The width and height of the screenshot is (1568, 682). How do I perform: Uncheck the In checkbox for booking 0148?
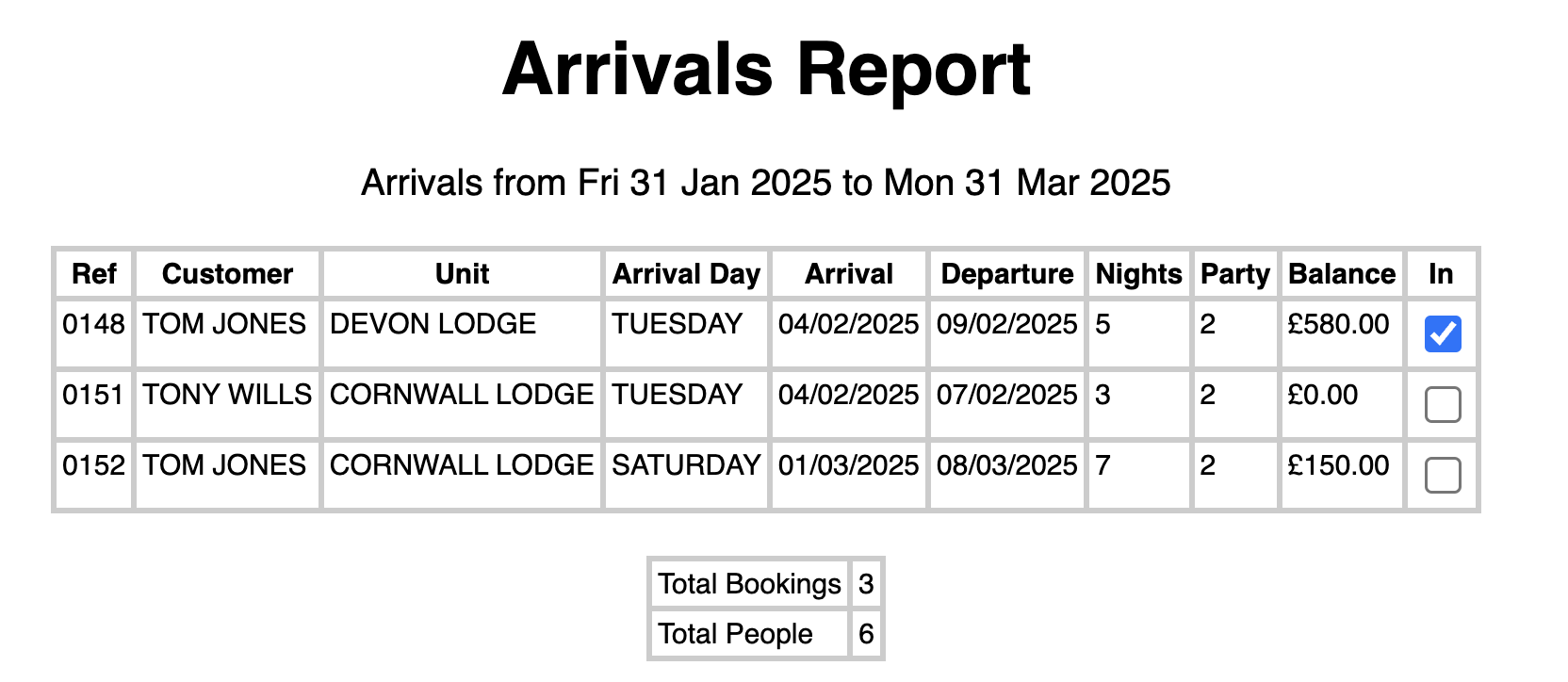[1441, 333]
